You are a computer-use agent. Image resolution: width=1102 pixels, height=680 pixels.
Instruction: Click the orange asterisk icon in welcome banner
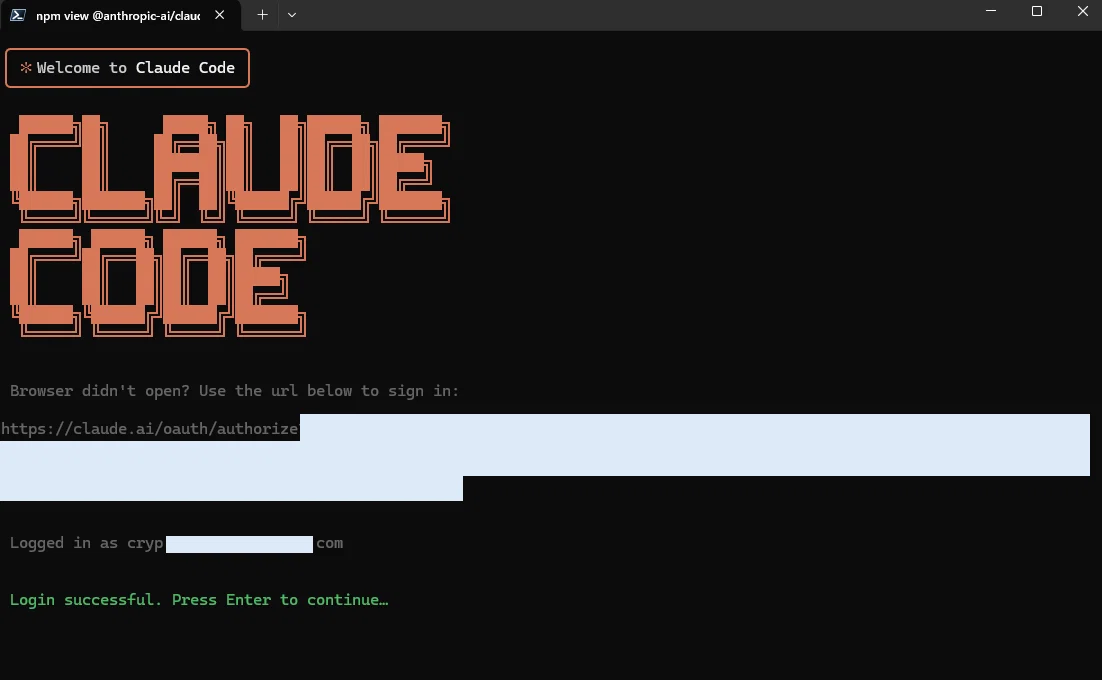click(26, 68)
